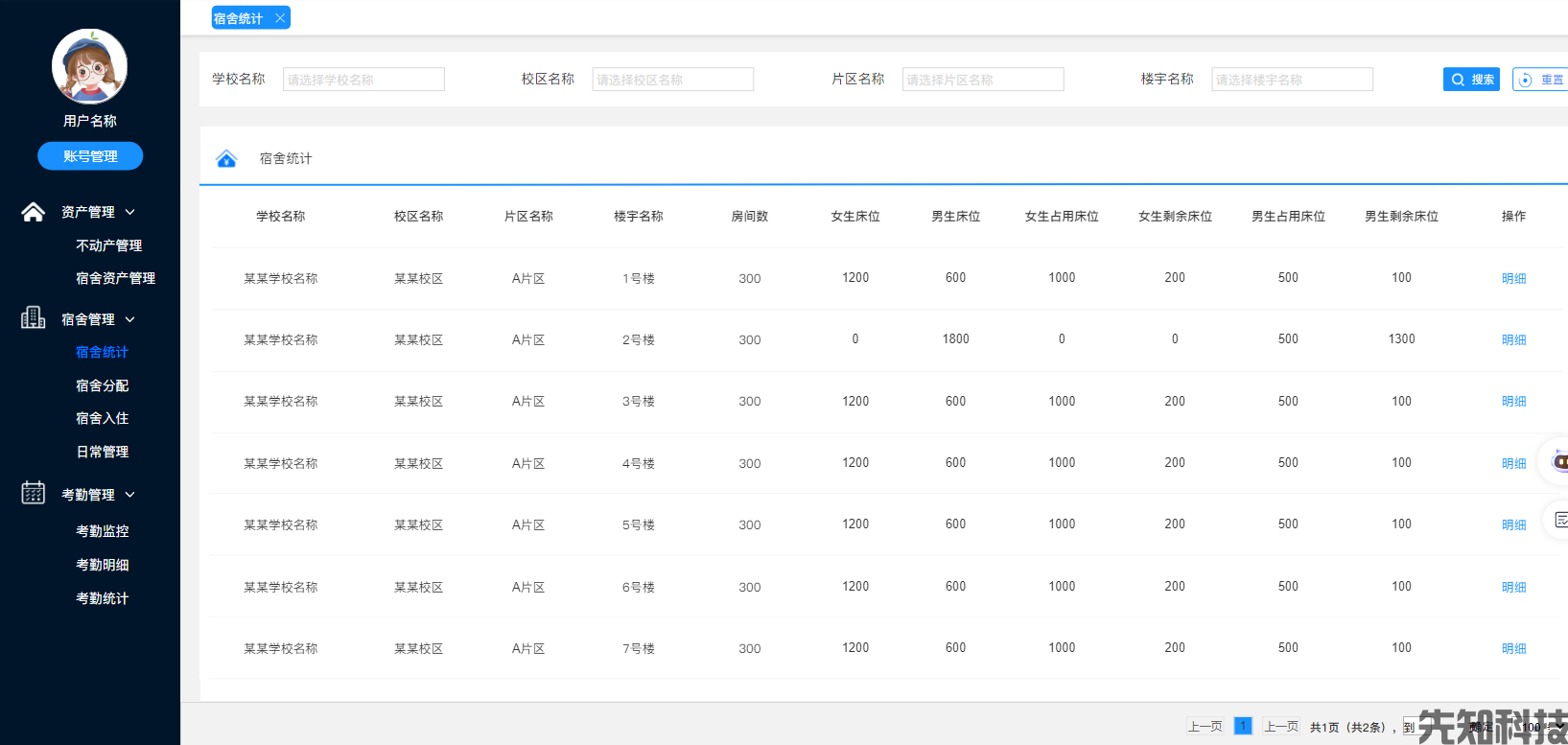Open 明细 for the 1号楼 row
This screenshot has width=1568, height=745.
[1514, 278]
